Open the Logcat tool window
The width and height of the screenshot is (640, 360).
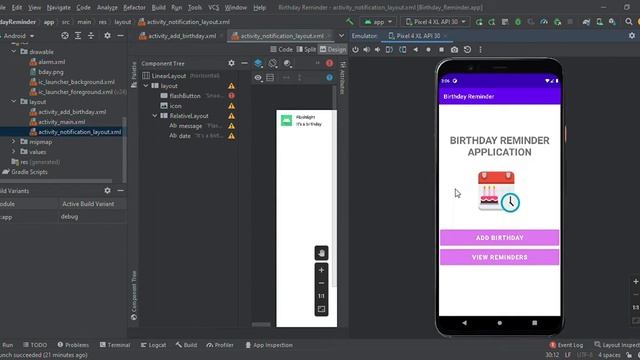click(x=153, y=345)
